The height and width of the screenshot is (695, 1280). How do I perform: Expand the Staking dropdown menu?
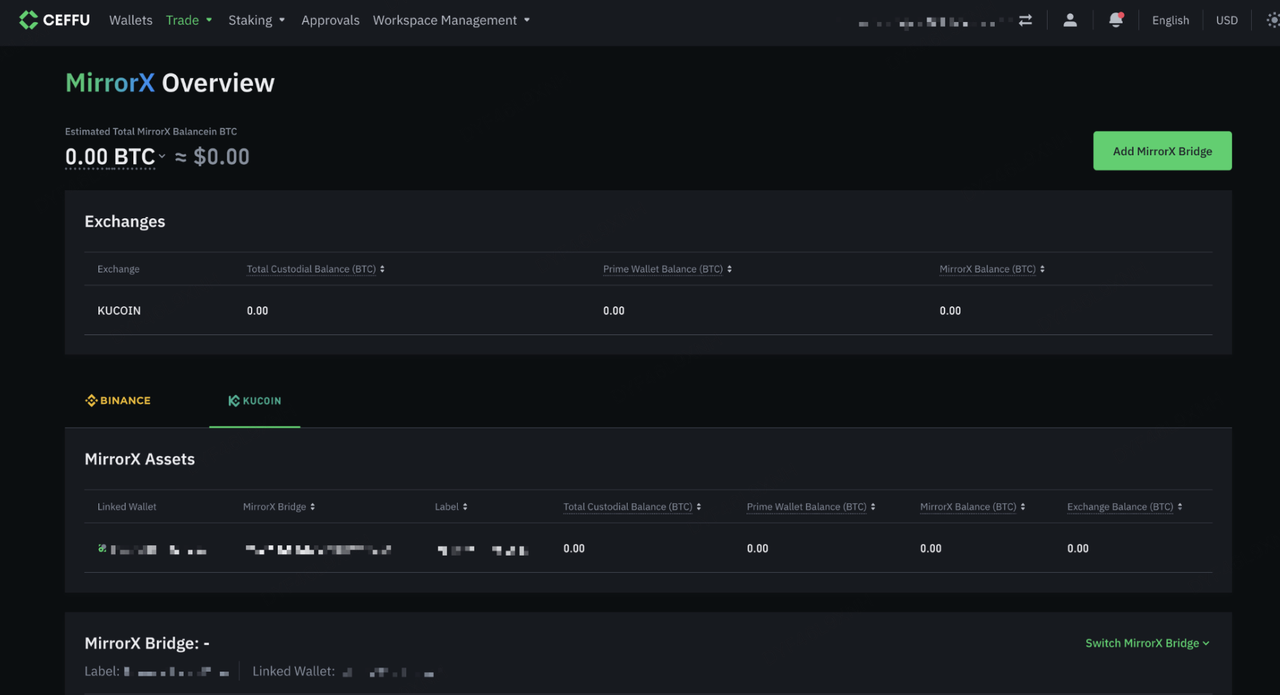(x=256, y=20)
